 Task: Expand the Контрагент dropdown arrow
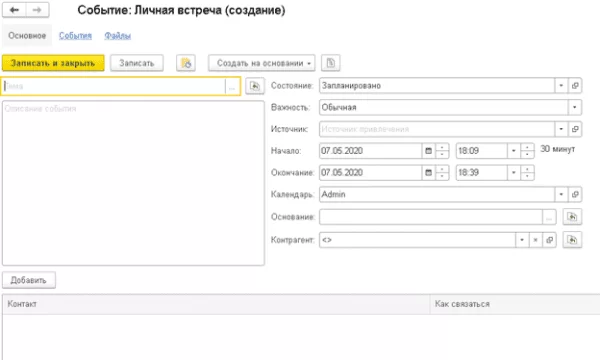click(x=522, y=240)
